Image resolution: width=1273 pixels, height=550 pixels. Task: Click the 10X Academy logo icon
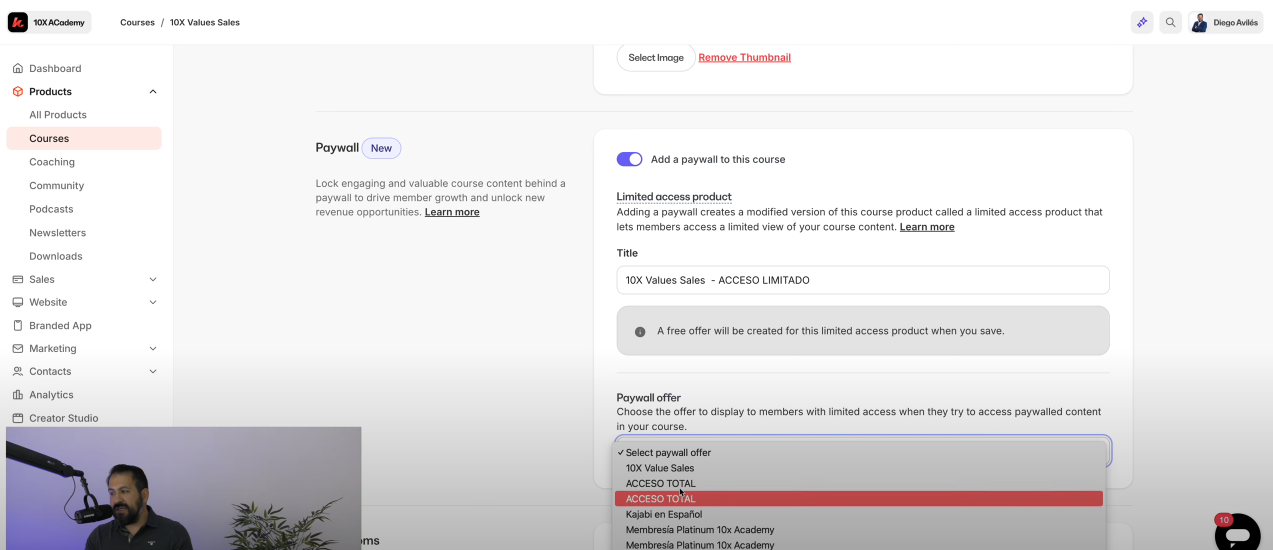point(18,22)
